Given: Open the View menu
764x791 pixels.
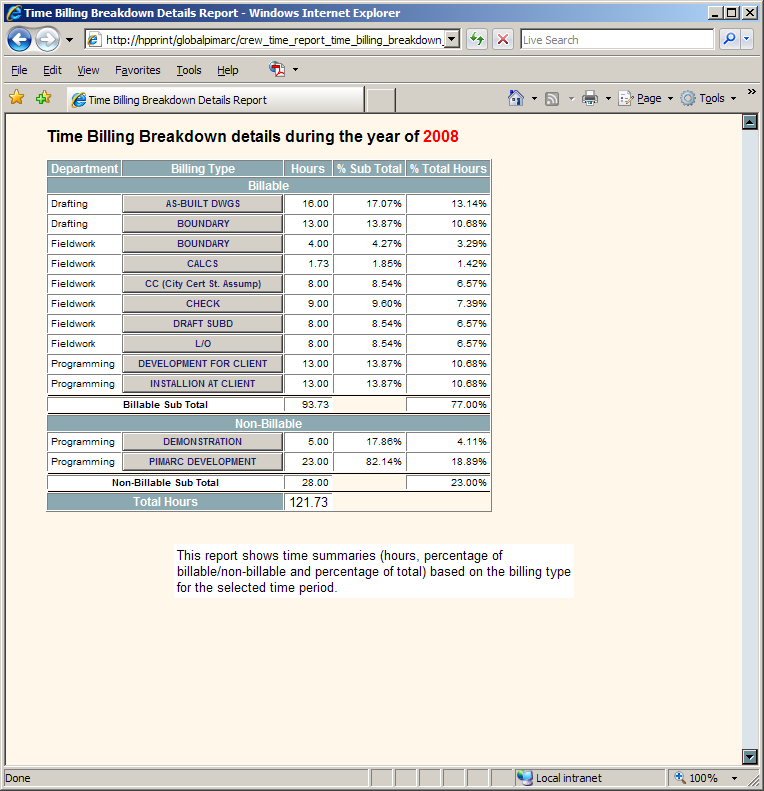Looking at the screenshot, I should 88,70.
